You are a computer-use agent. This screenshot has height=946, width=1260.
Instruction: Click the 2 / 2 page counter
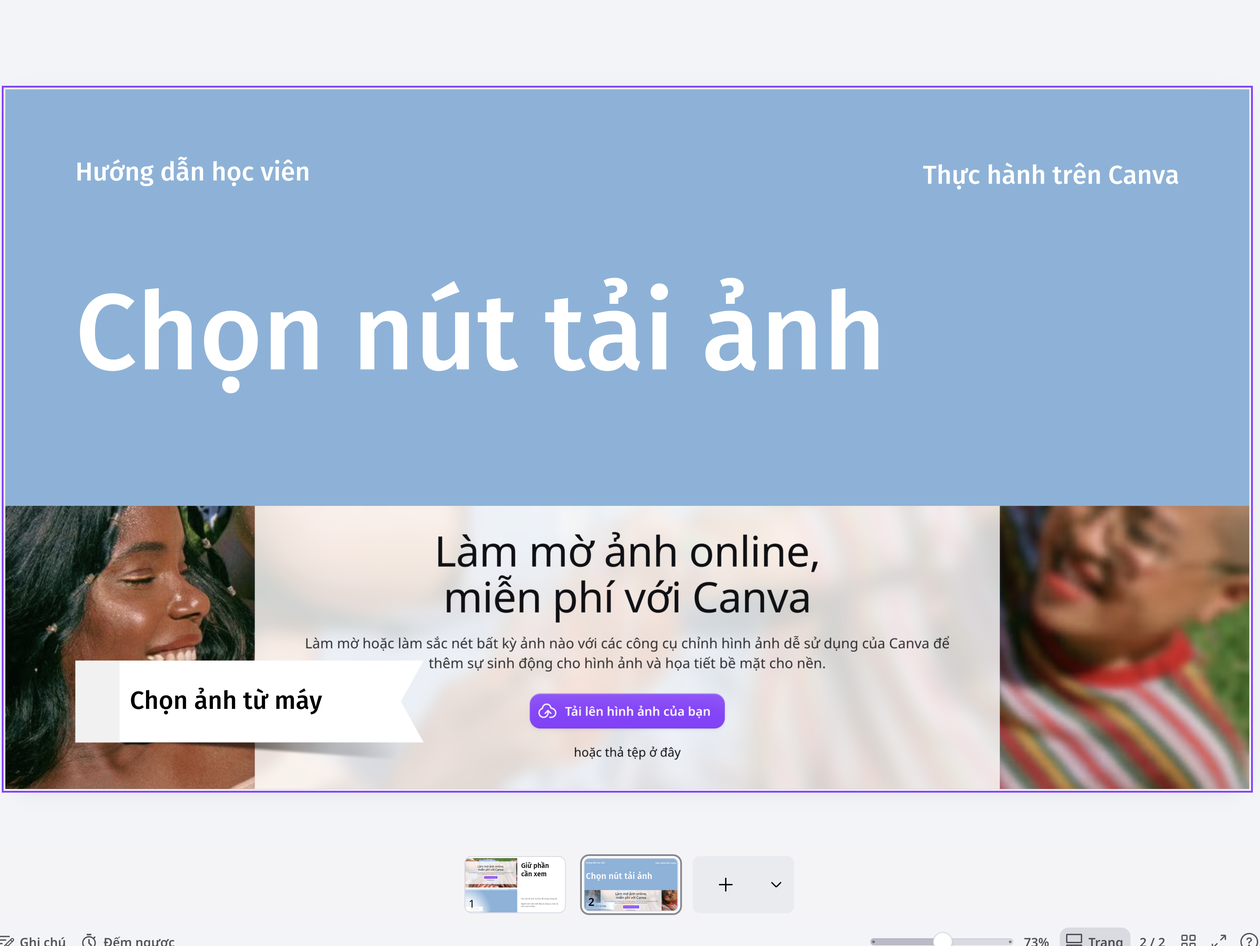(x=1152, y=941)
